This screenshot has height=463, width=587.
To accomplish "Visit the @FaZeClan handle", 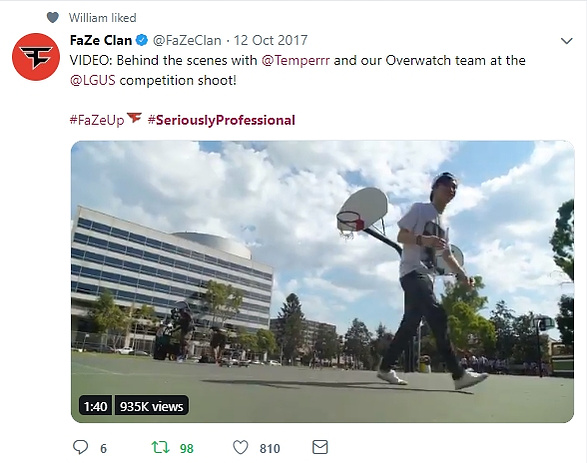I will (x=187, y=40).
